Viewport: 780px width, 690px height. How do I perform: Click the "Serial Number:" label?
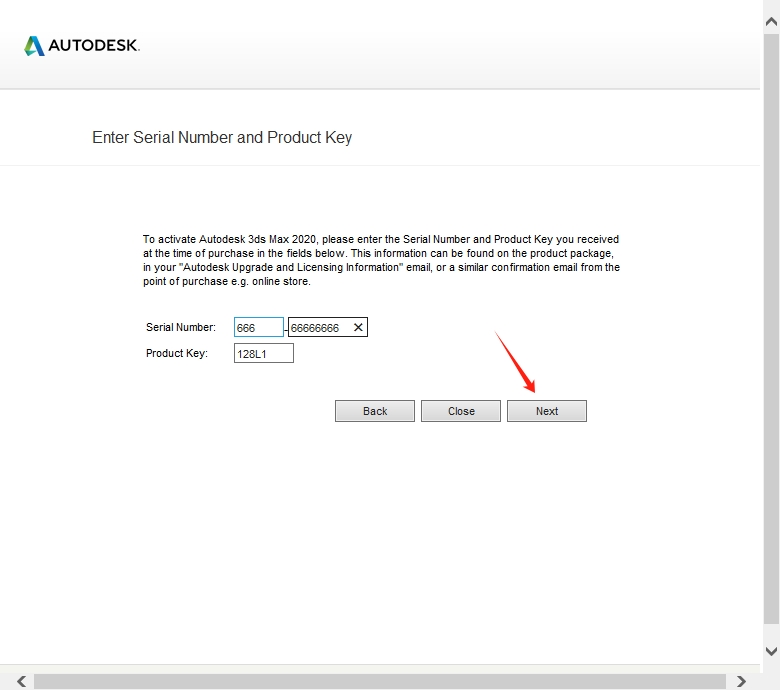tap(181, 327)
